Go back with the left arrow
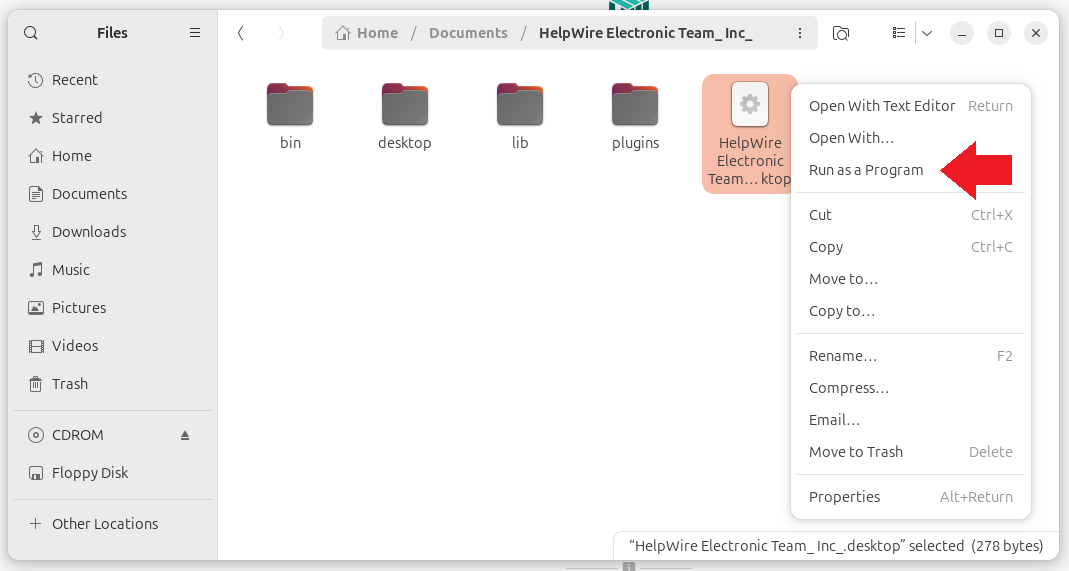Screen dimensions: 1069x571 point(241,33)
